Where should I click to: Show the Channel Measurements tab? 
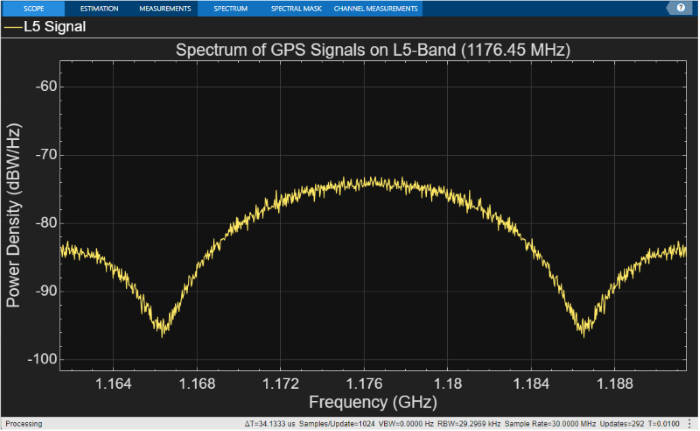point(375,8)
